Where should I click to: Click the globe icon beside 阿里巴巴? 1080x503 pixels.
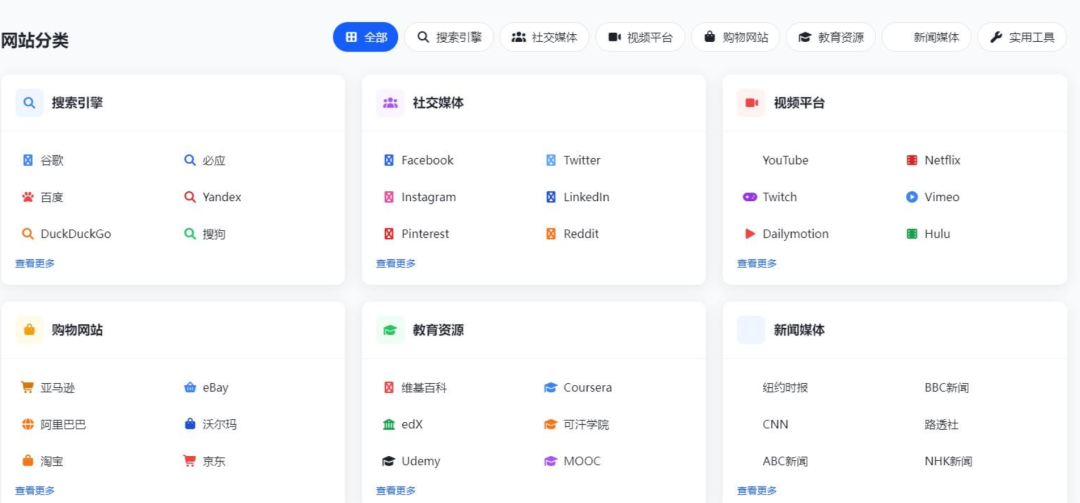point(28,424)
